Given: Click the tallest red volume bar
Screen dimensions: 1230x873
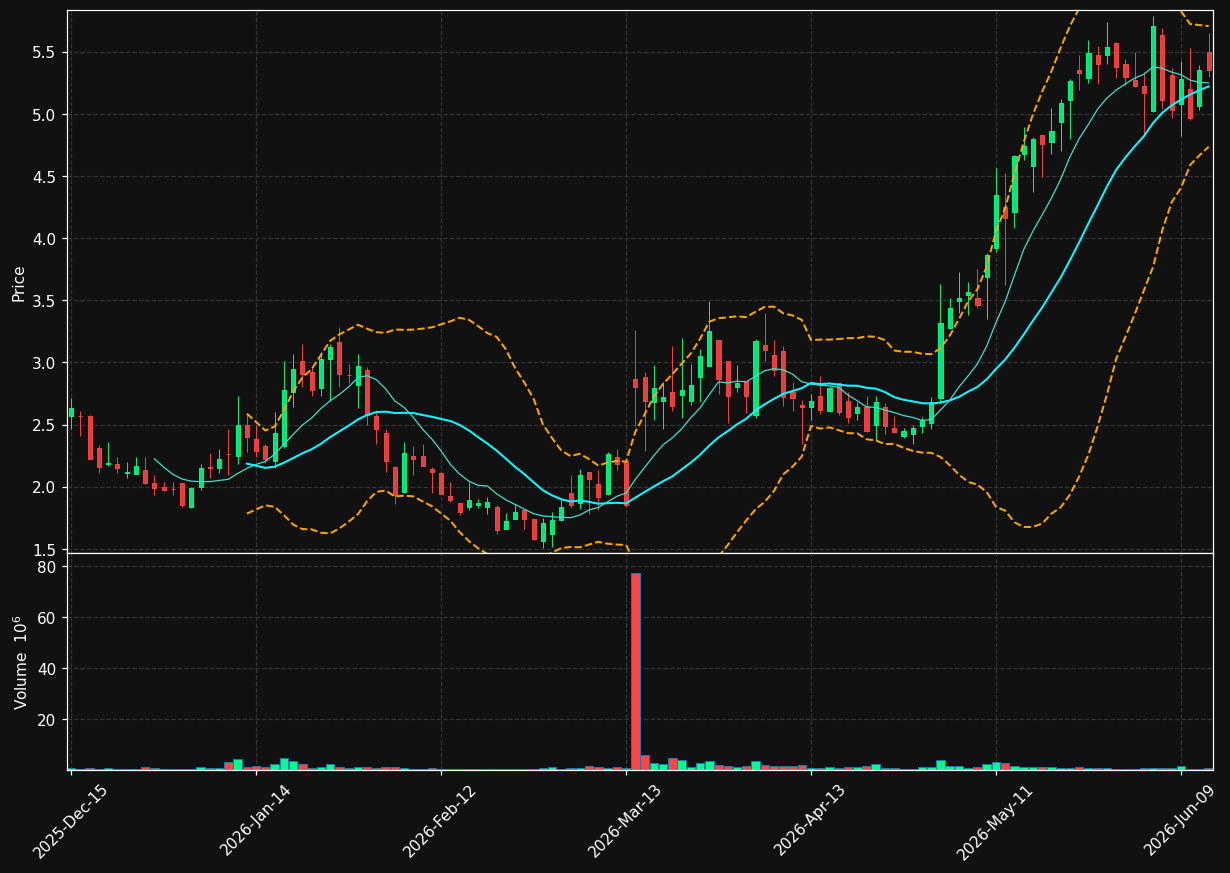Looking at the screenshot, I should point(635,672).
